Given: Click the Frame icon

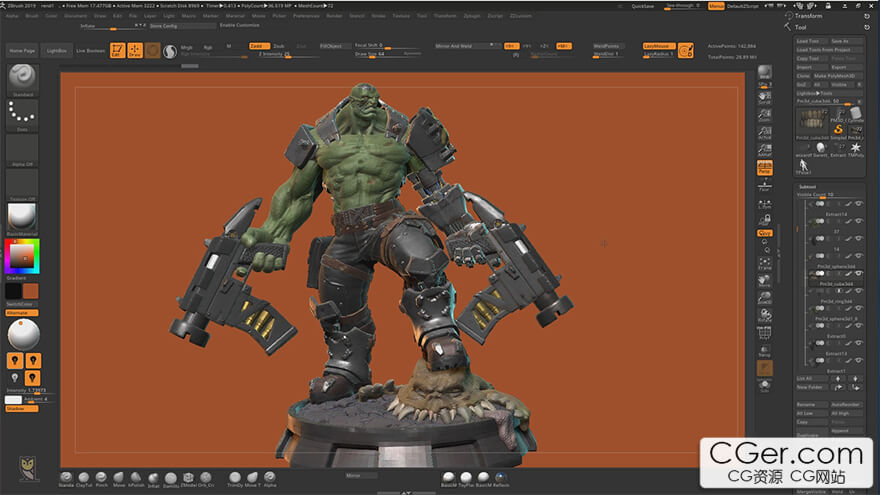Looking at the screenshot, I should click(764, 263).
